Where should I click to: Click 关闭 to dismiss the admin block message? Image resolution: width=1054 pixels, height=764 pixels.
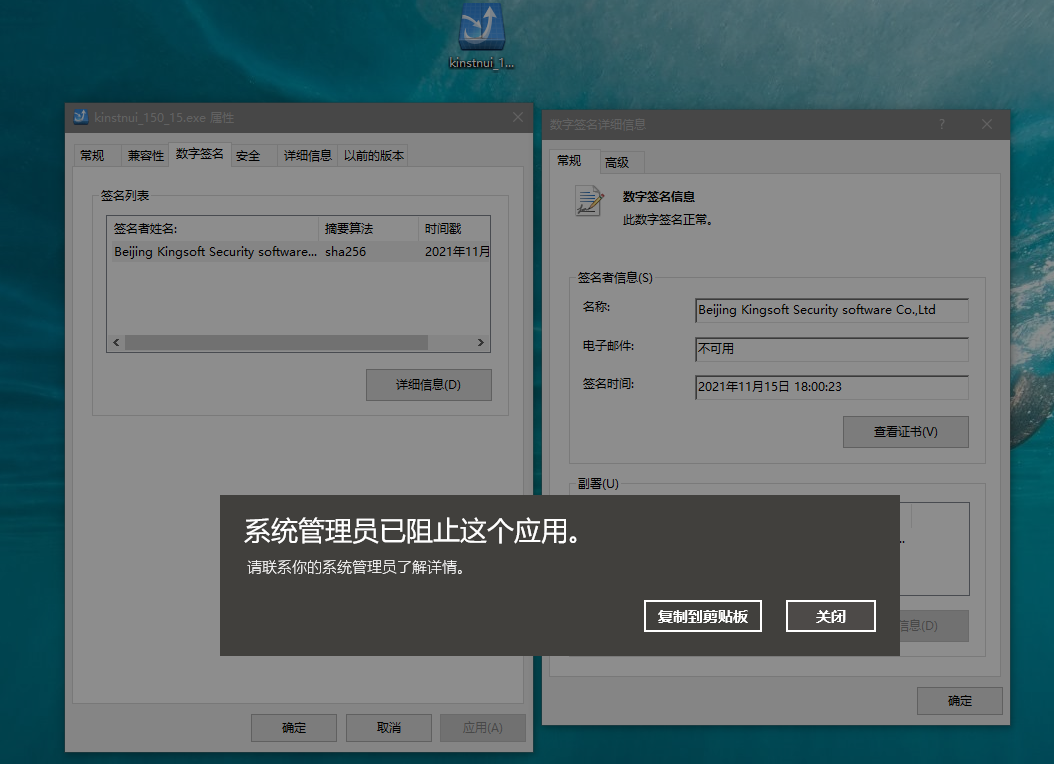[x=830, y=615]
